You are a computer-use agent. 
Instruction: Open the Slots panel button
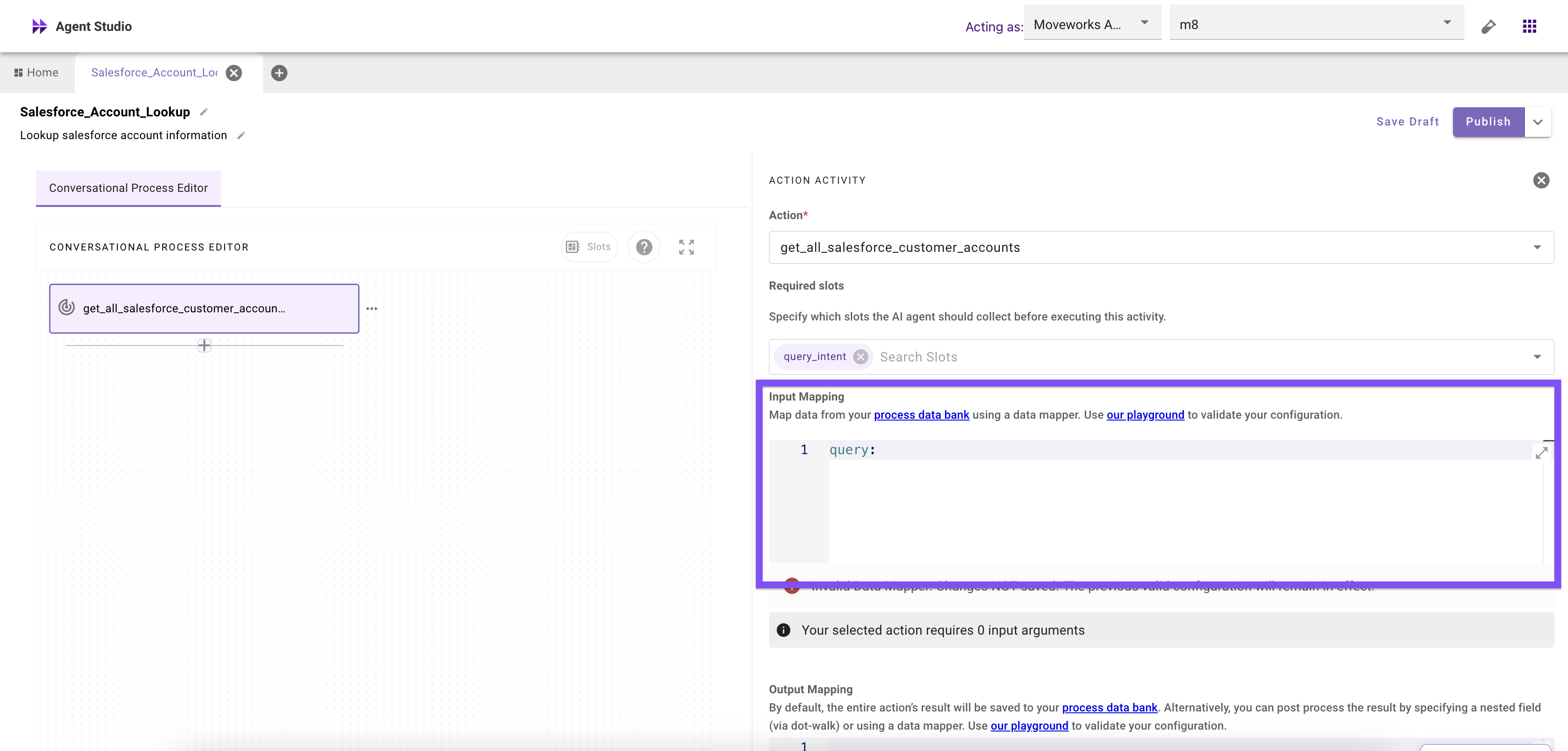coord(589,247)
